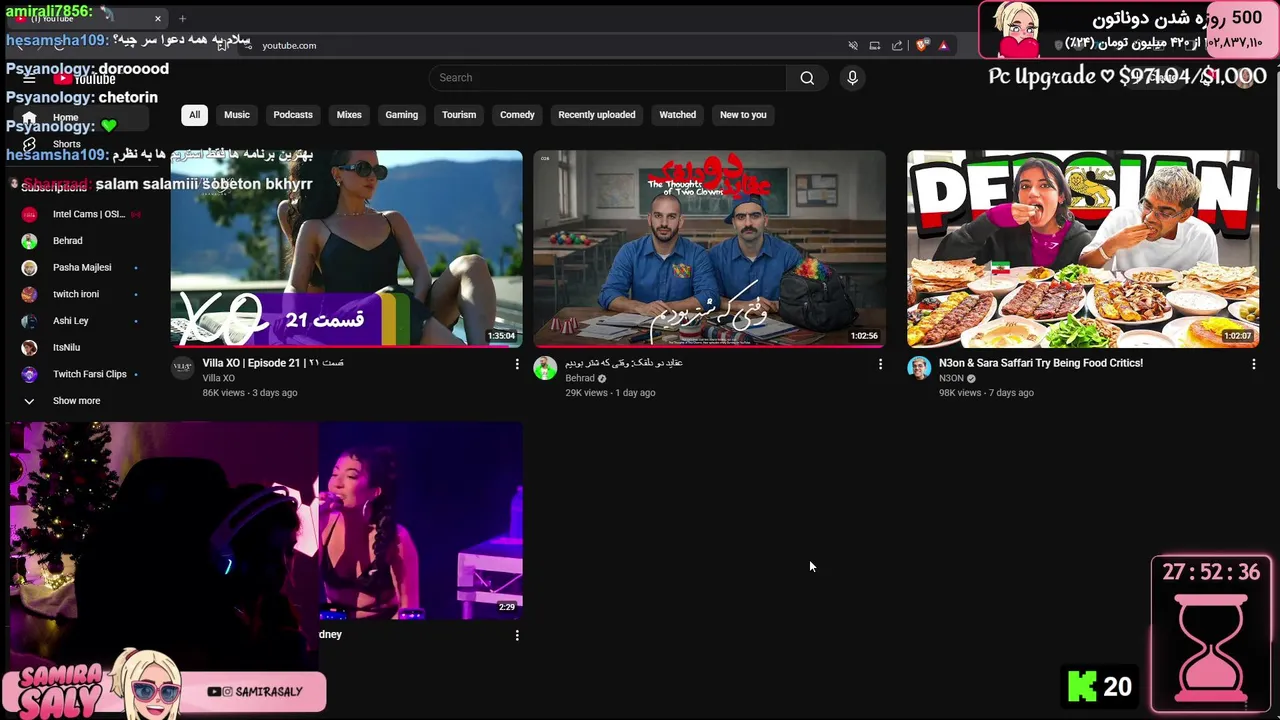Image resolution: width=1280 pixels, height=720 pixels.
Task: Open N3ON channel name under video
Action: tap(951, 378)
